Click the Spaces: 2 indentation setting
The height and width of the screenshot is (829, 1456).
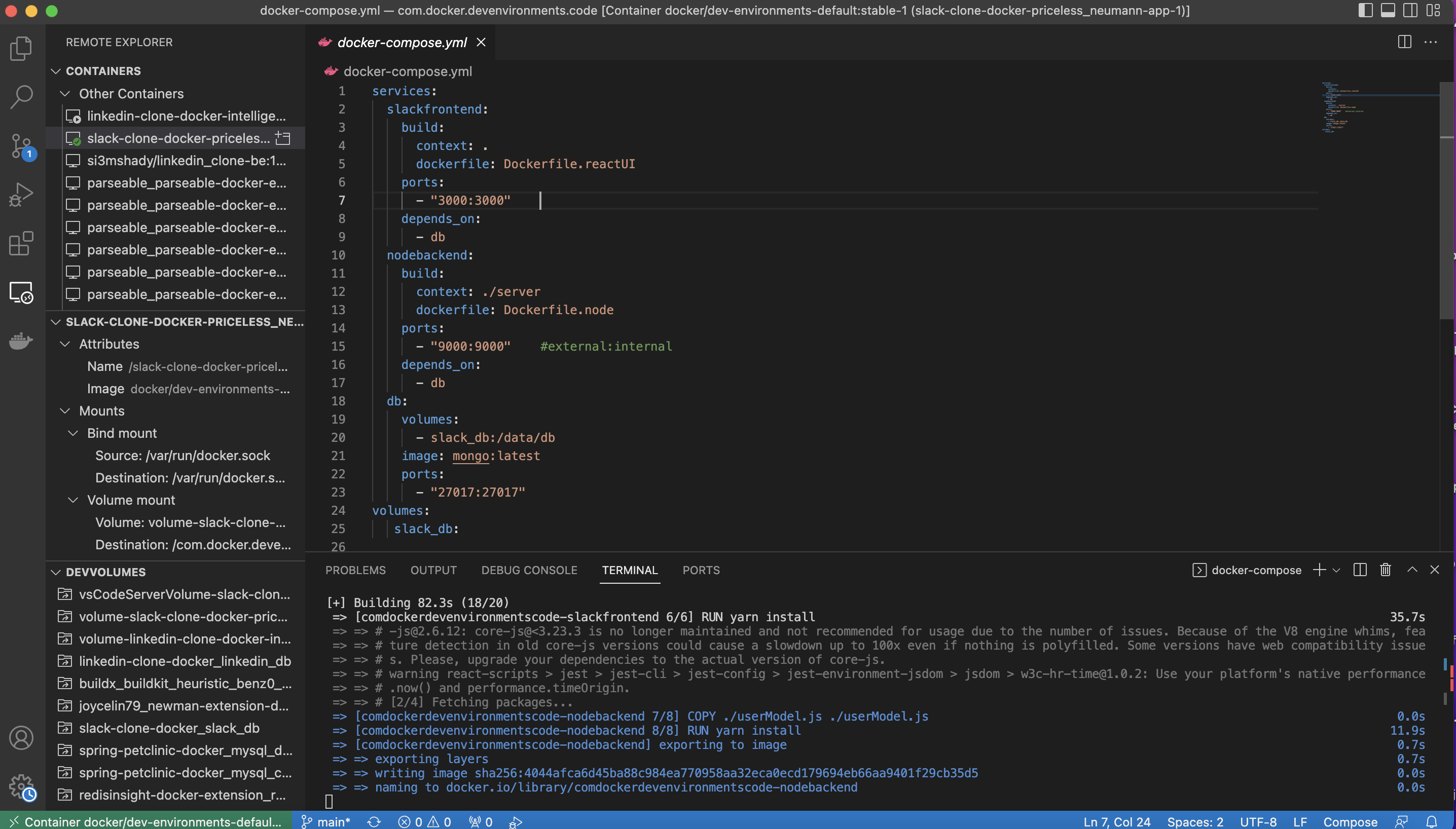coord(1195,821)
